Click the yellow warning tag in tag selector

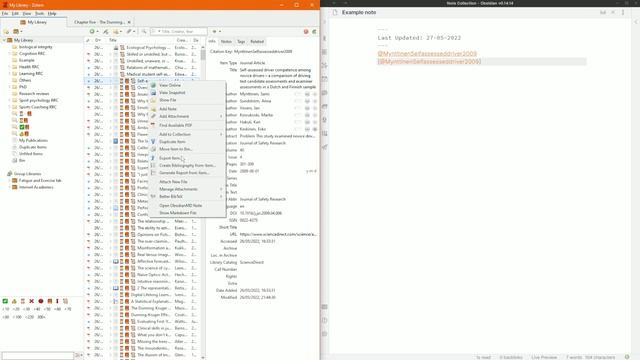[x=14, y=301]
